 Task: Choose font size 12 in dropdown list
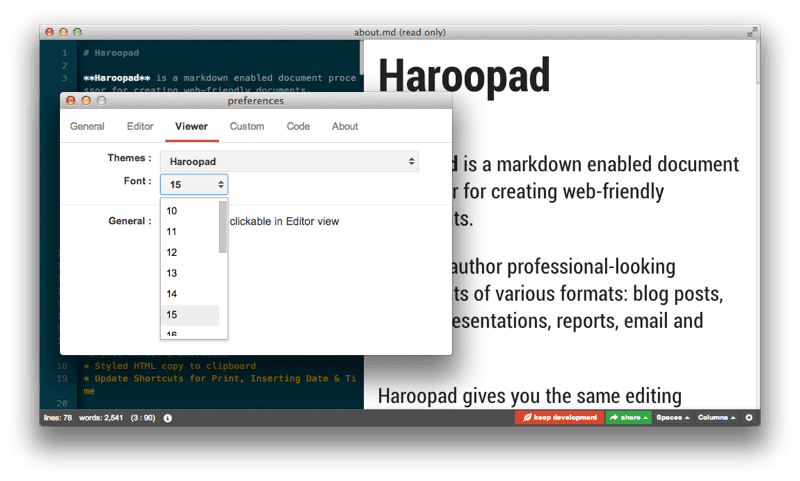(189, 252)
